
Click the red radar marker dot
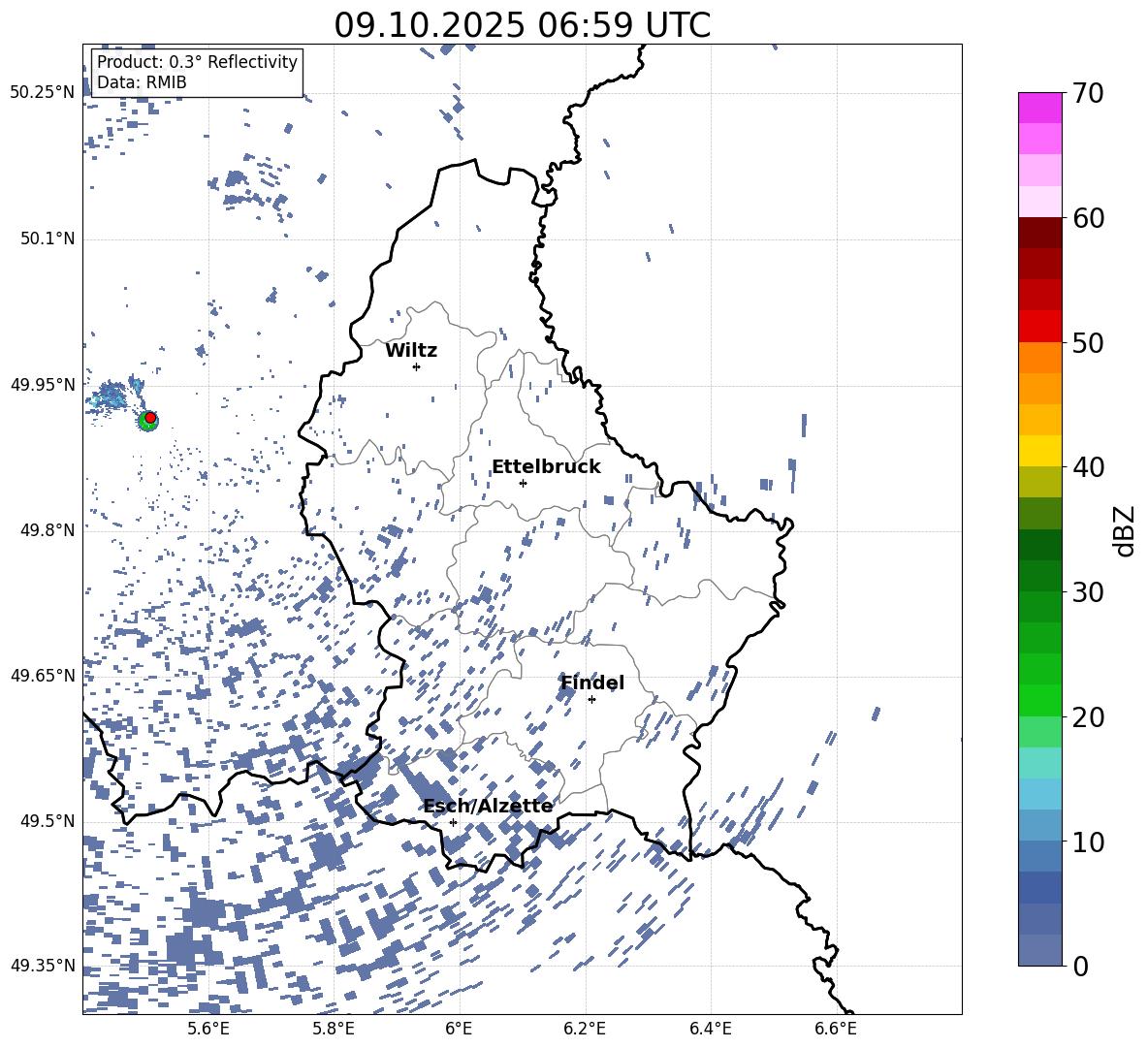pos(150,417)
